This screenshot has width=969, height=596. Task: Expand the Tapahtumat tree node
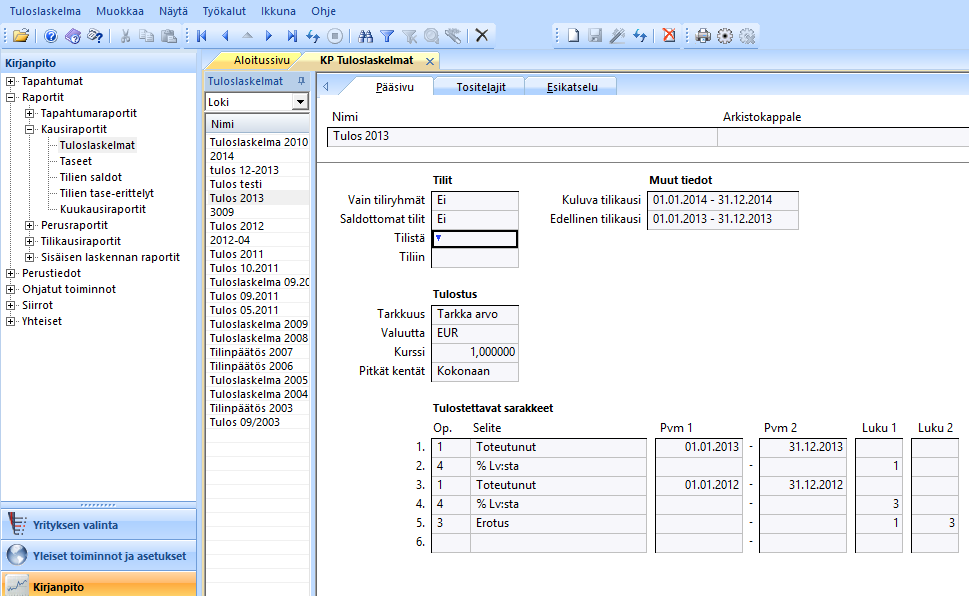tap(11, 81)
